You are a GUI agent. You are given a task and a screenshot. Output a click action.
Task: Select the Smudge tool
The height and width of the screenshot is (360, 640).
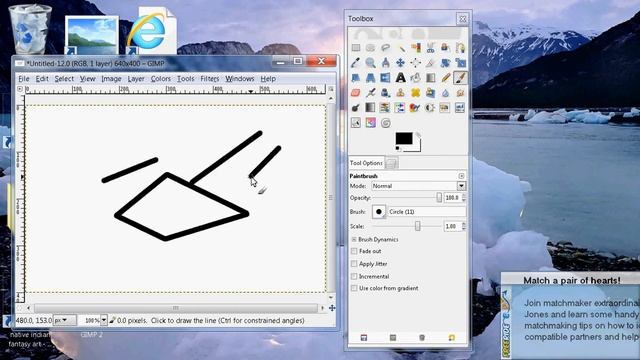tap(460, 93)
